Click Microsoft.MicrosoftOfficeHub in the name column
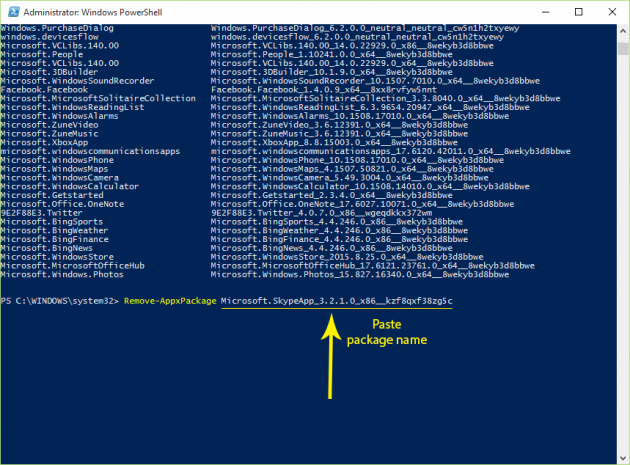This screenshot has width=630, height=465. point(72,266)
